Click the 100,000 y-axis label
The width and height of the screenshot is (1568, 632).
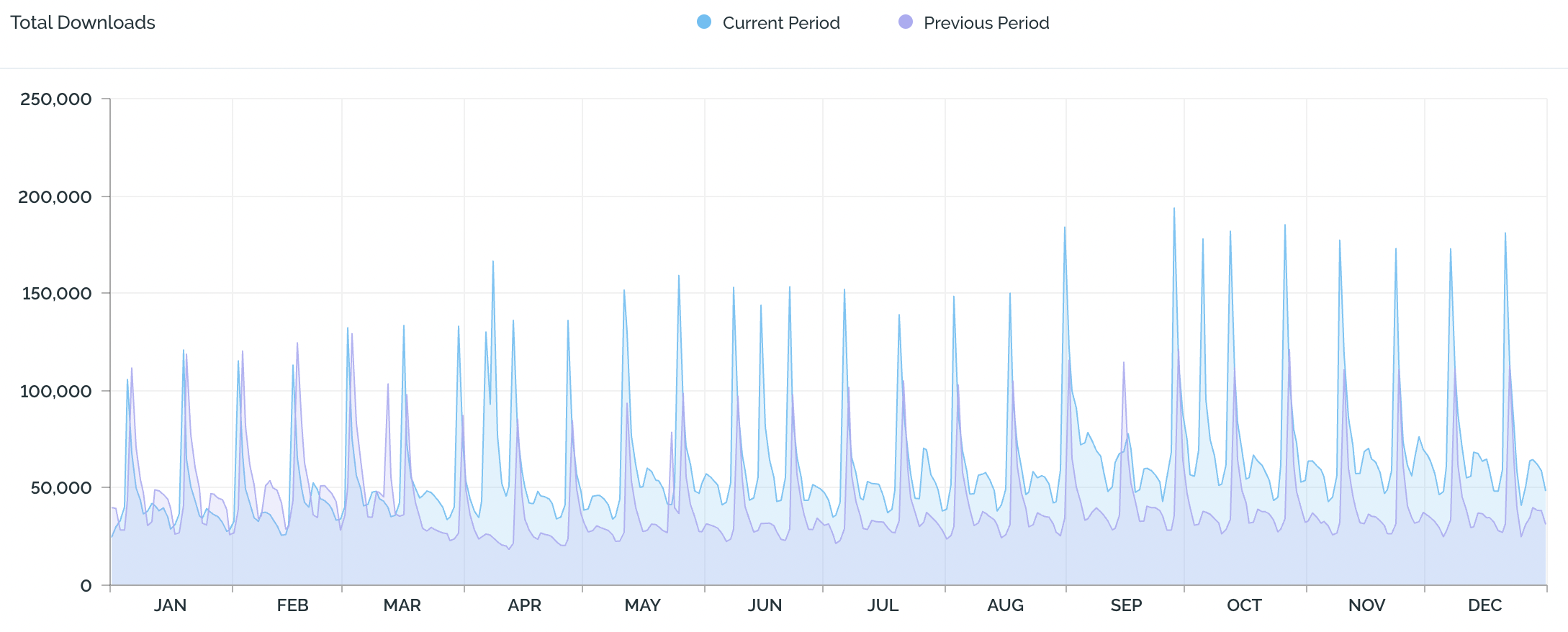[x=56, y=392]
